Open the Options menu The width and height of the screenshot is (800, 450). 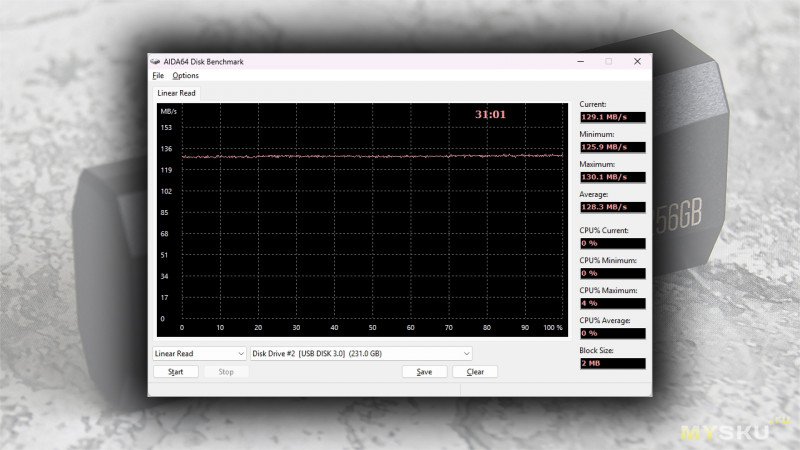click(185, 76)
